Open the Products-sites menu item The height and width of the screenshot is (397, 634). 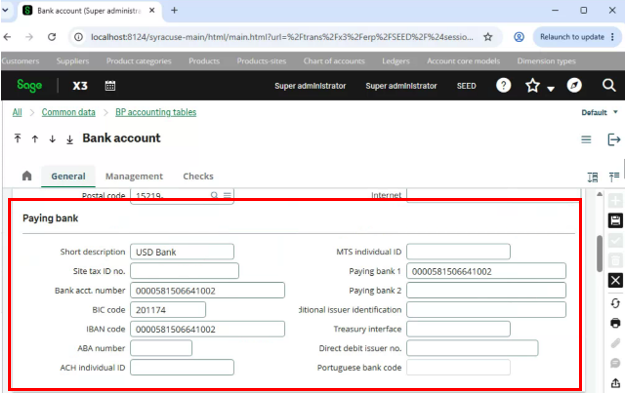[x=261, y=61]
